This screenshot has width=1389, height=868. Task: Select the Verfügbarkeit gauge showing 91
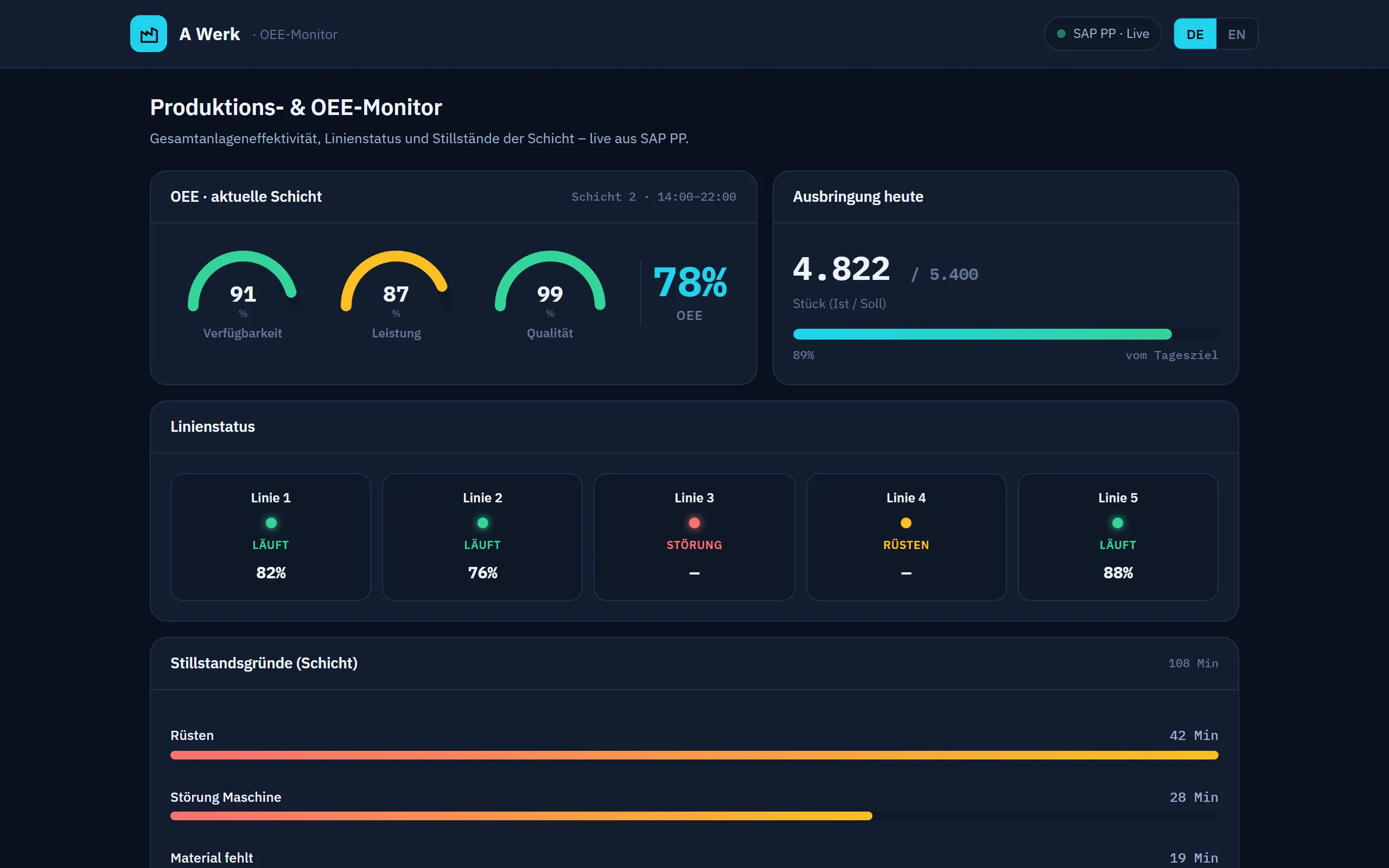pyautogui.click(x=242, y=295)
